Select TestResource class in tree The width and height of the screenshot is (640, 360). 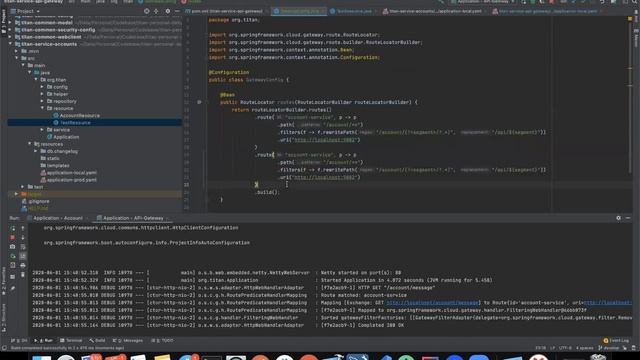[x=75, y=122]
